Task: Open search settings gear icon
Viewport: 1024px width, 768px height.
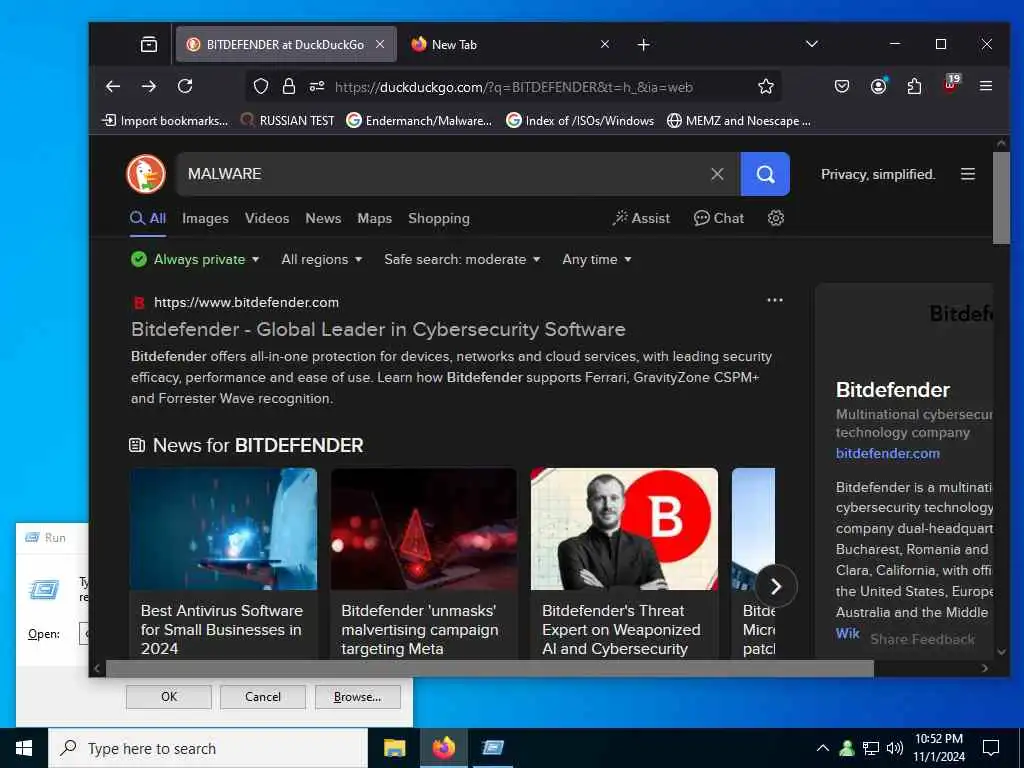Action: pyautogui.click(x=776, y=218)
